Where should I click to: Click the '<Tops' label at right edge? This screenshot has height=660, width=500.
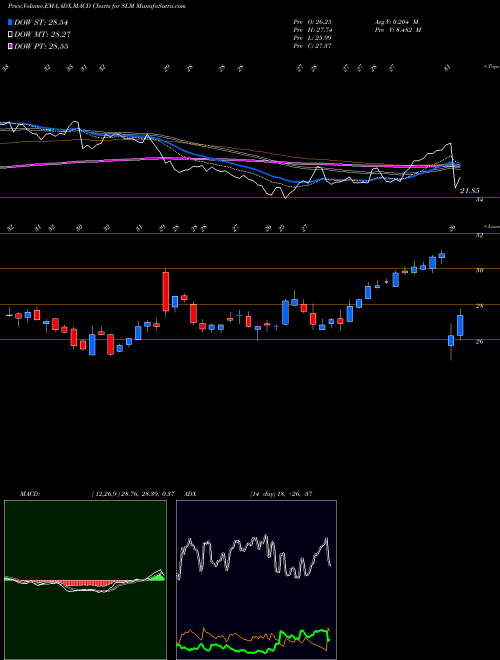[491, 67]
